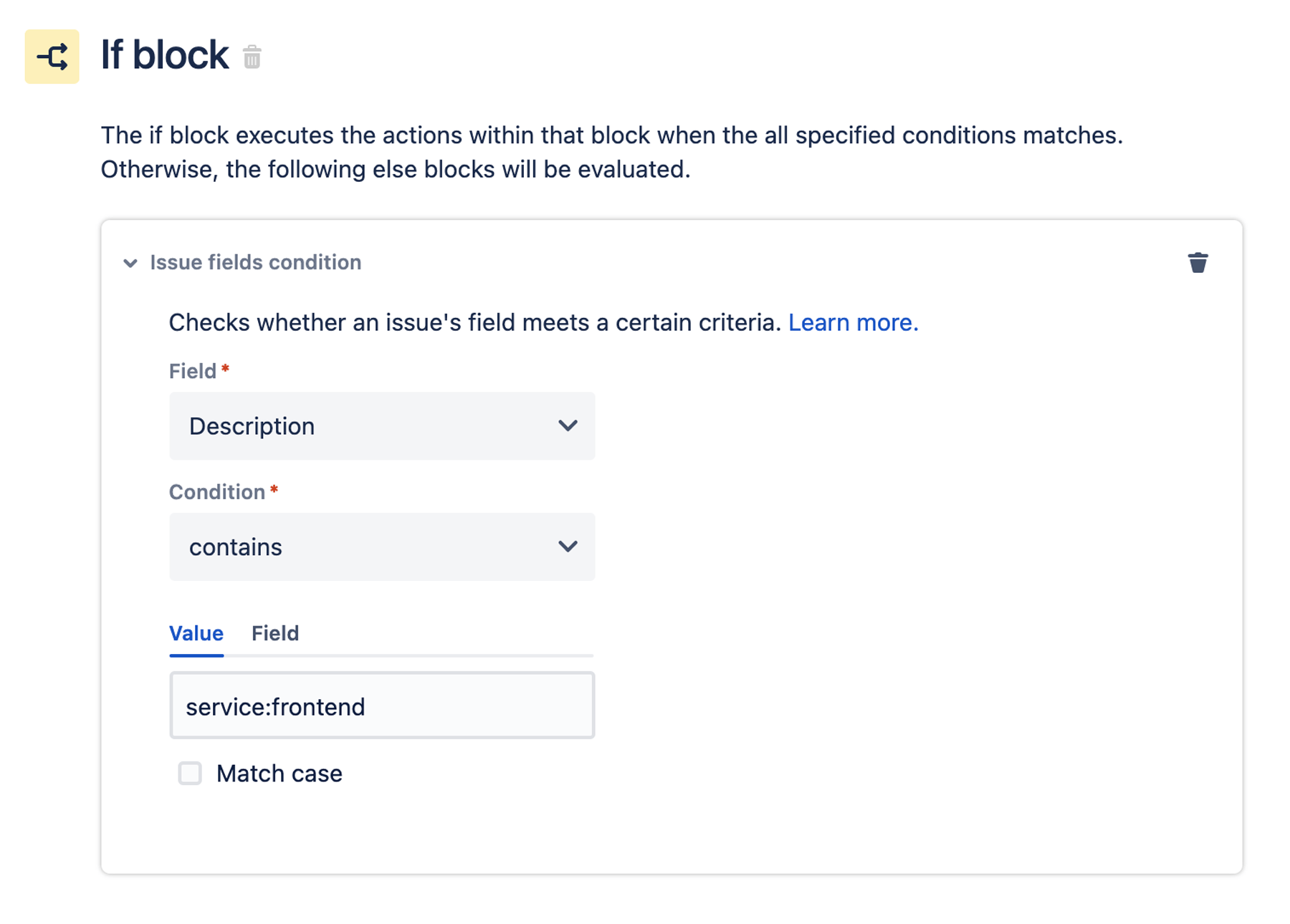Viewport: 1290px width, 924px height.
Task: Click the chevron inside the Description selector
Action: click(568, 425)
